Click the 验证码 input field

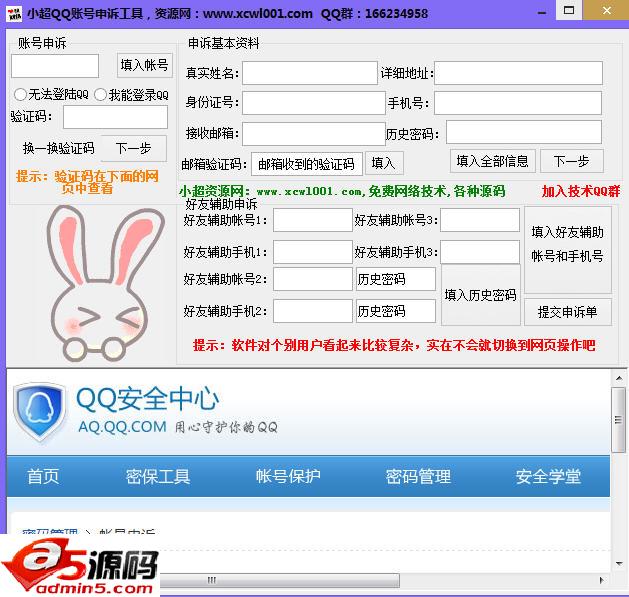coord(116,117)
